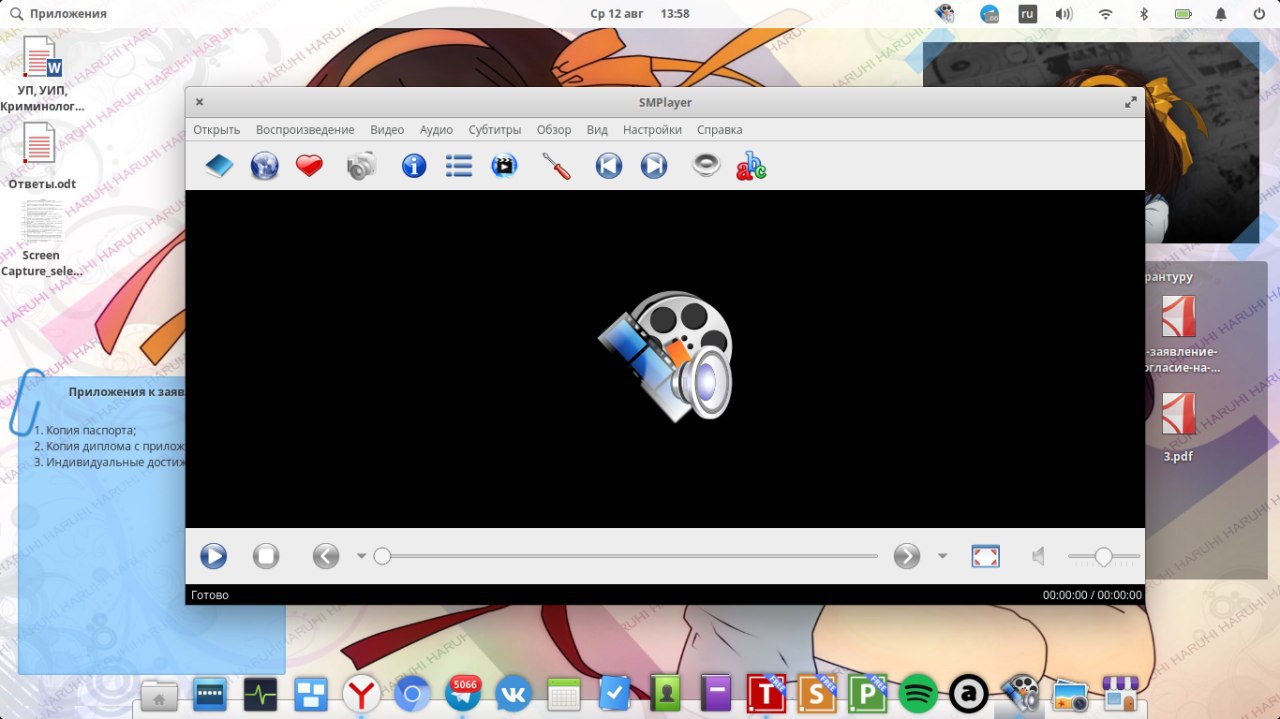The width and height of the screenshot is (1280, 719).
Task: Open the playlist list icon
Action: (x=459, y=165)
